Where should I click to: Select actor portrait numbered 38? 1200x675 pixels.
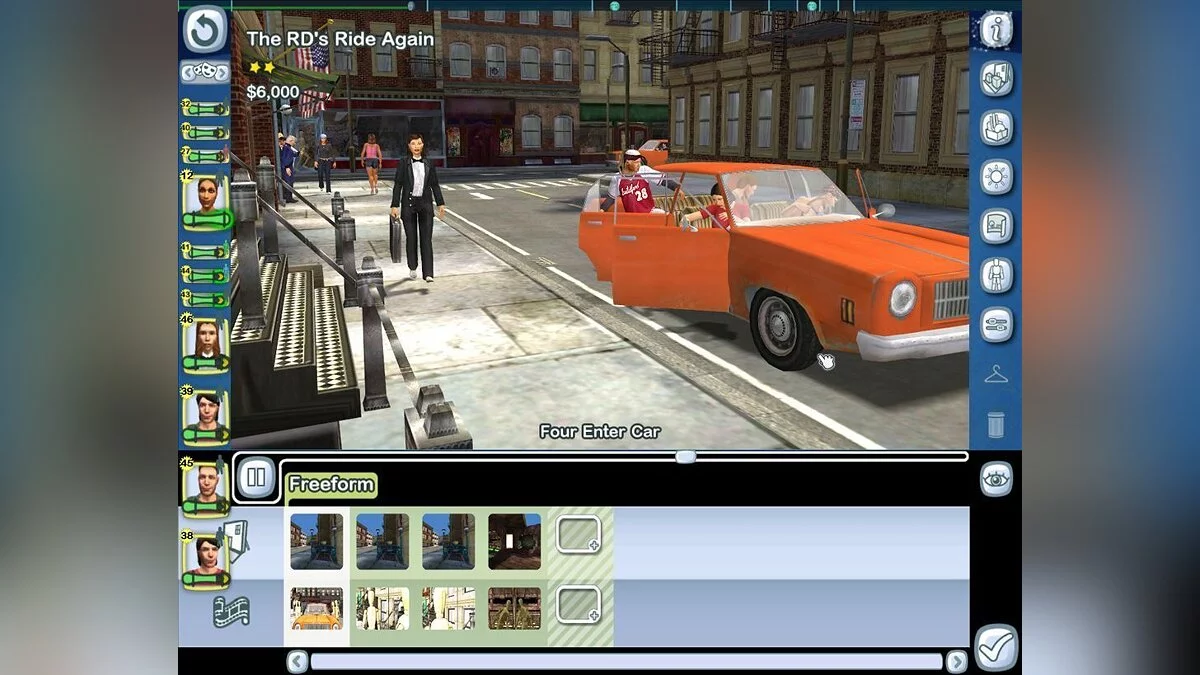205,559
